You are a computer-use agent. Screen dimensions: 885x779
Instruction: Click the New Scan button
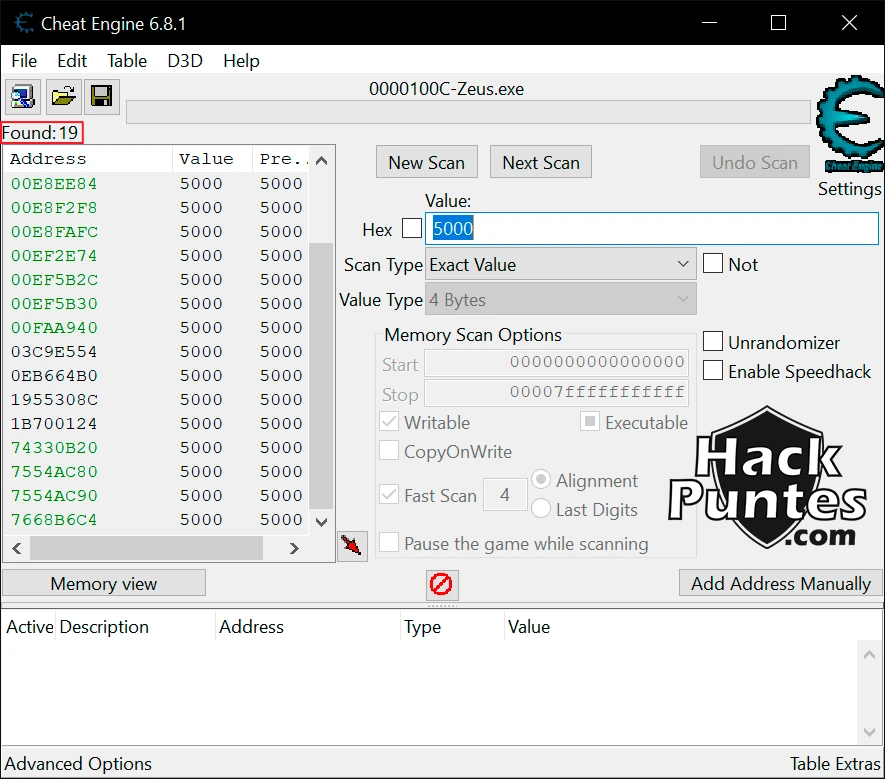coord(427,162)
